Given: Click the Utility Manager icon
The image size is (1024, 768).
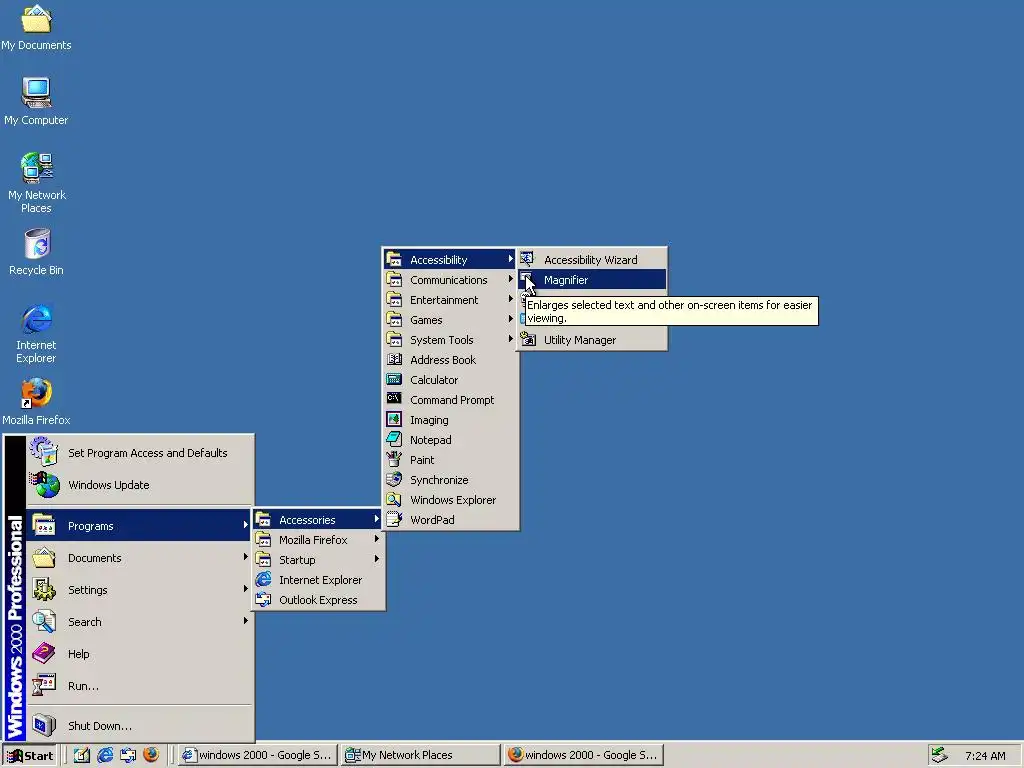Looking at the screenshot, I should point(528,340).
